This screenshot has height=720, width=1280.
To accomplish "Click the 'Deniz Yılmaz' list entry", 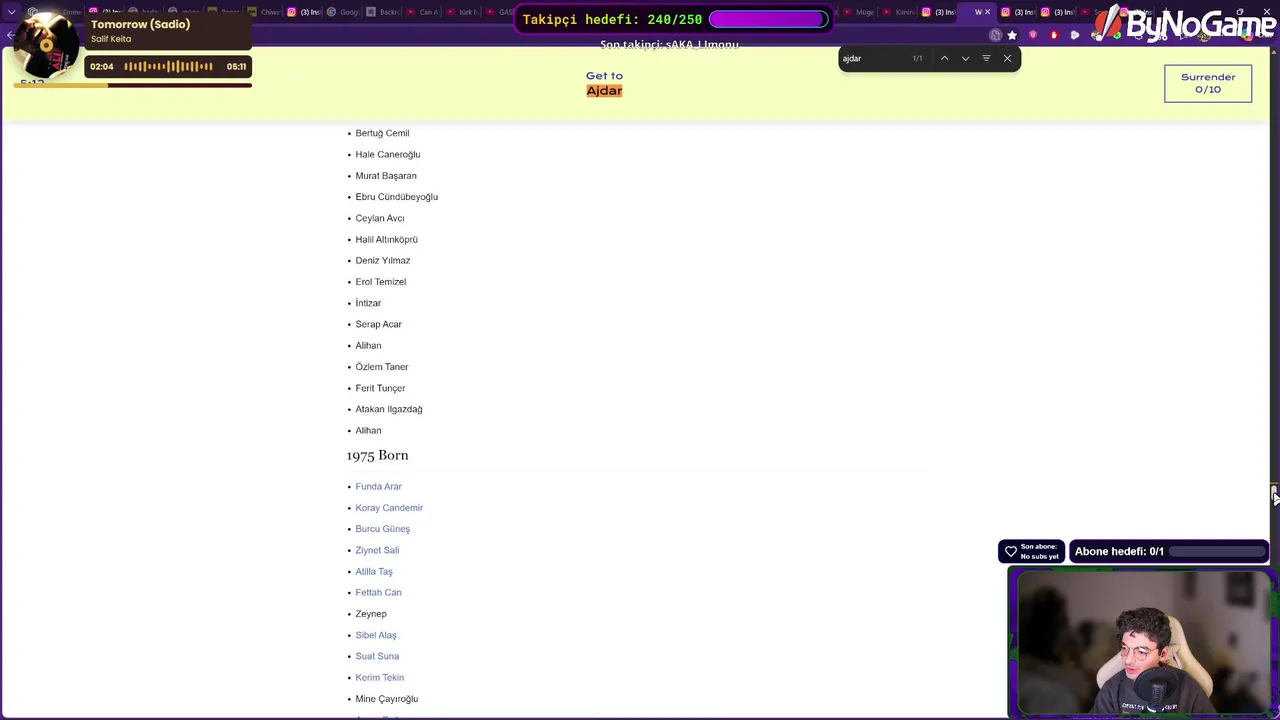I will pyautogui.click(x=383, y=260).
